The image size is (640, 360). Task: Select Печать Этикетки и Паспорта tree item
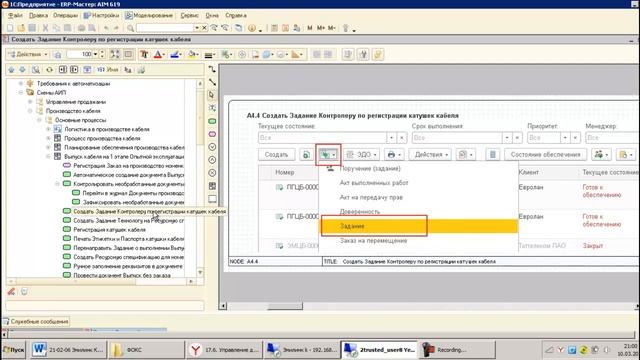[x=129, y=238]
